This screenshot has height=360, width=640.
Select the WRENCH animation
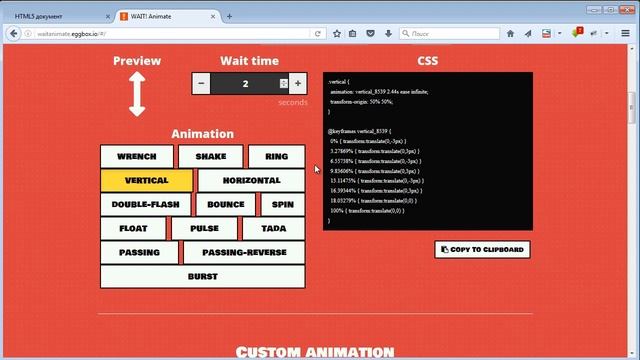[x=137, y=156]
